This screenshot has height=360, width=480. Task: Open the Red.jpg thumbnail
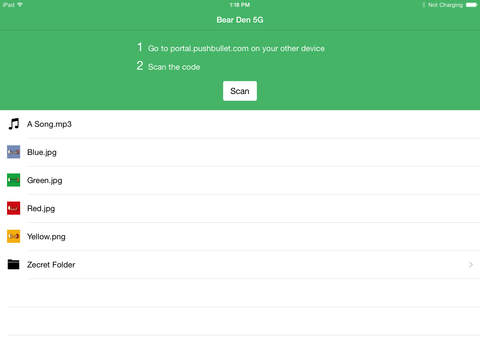coord(14,208)
